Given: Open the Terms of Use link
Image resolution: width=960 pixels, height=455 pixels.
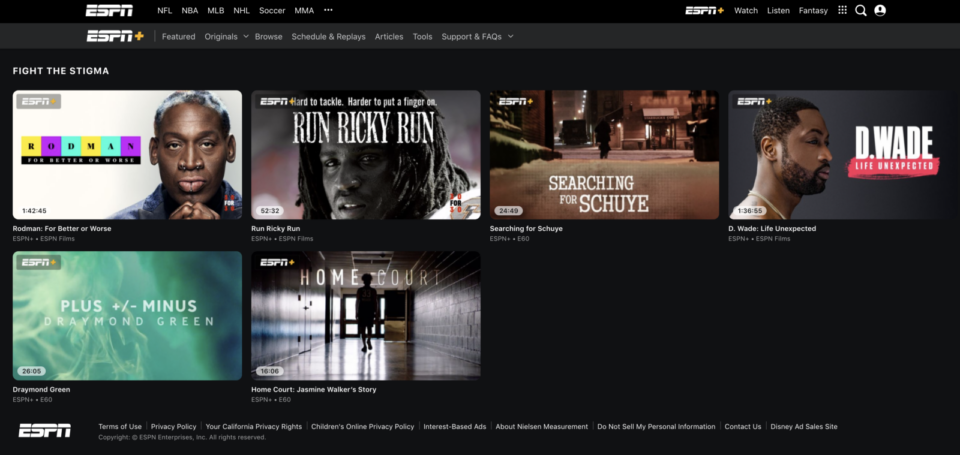Looking at the screenshot, I should coord(120,427).
